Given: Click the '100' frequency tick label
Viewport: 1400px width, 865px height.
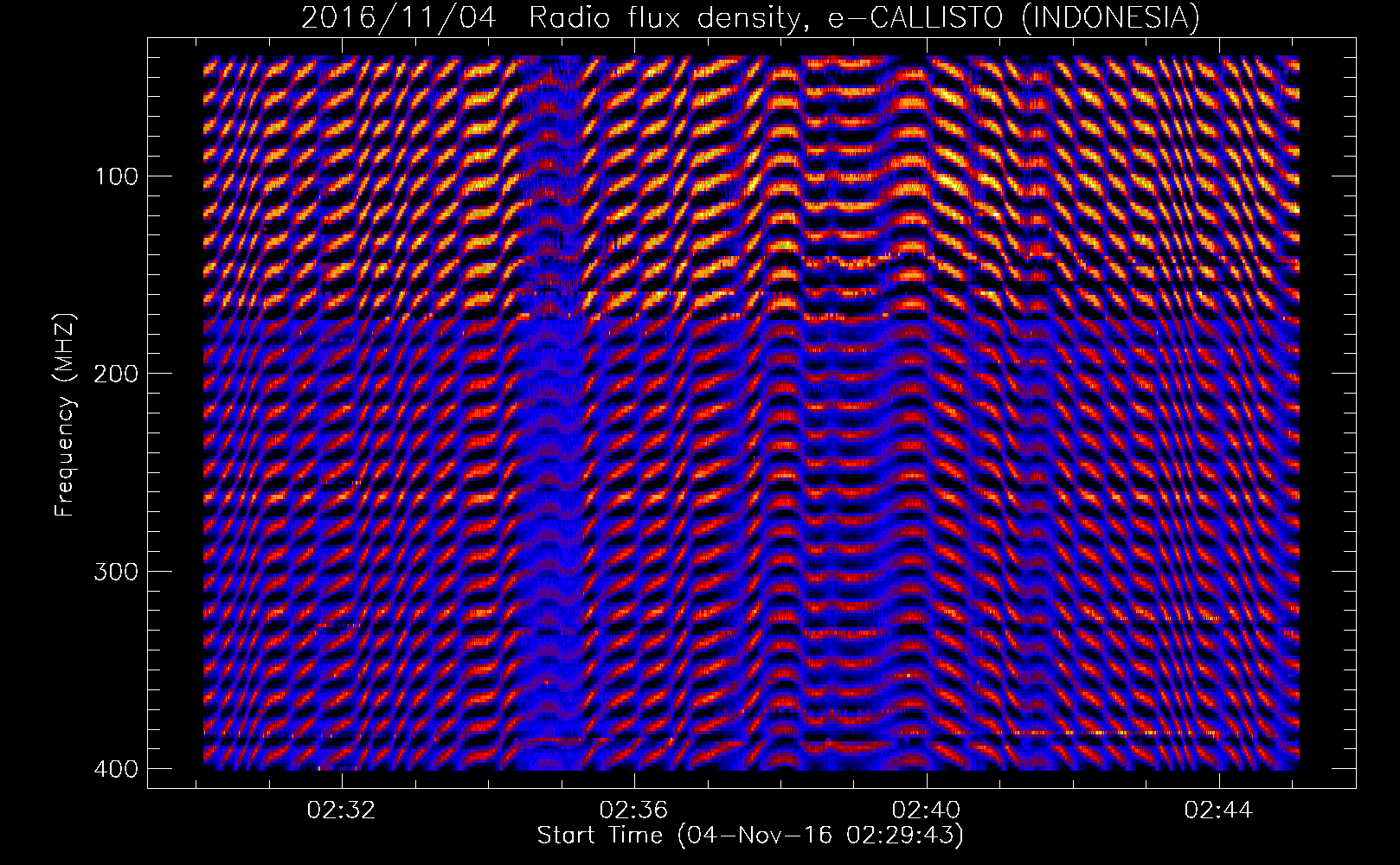Looking at the screenshot, I should coord(115,176).
